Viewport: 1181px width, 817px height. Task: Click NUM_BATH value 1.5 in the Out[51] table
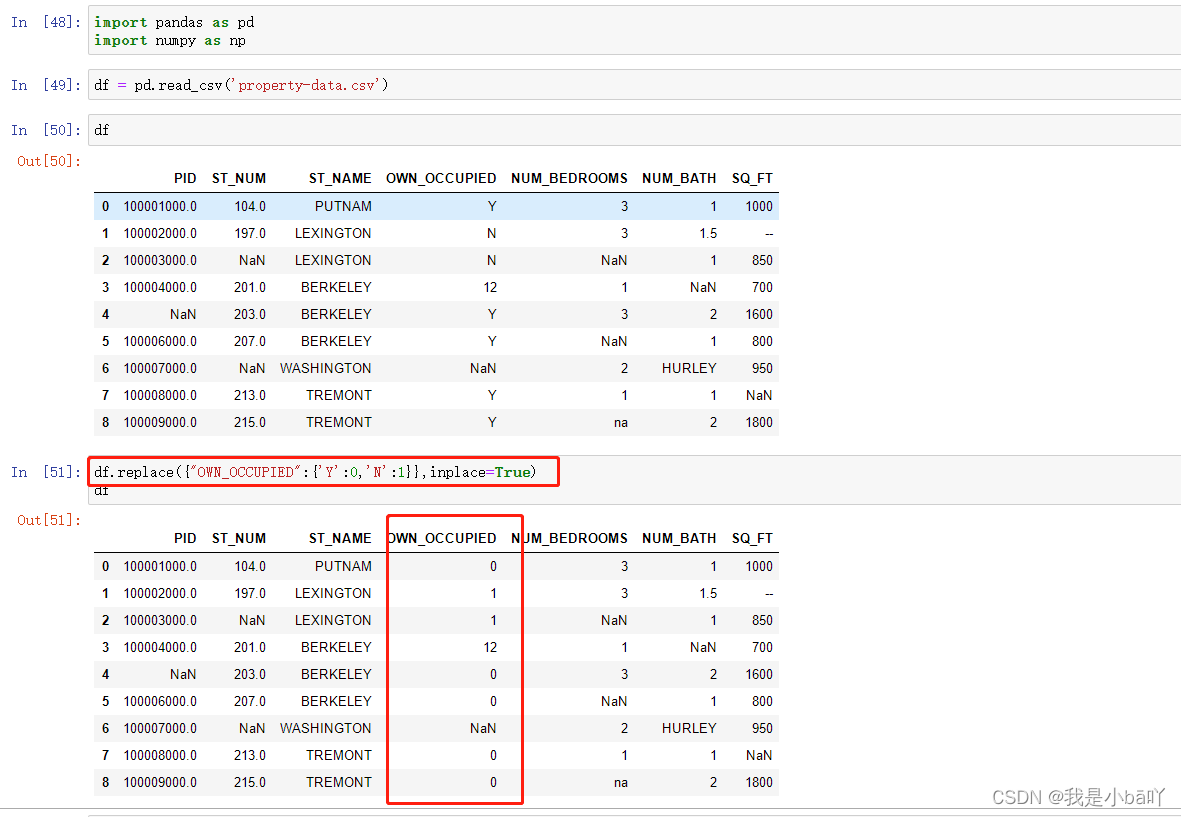click(708, 593)
